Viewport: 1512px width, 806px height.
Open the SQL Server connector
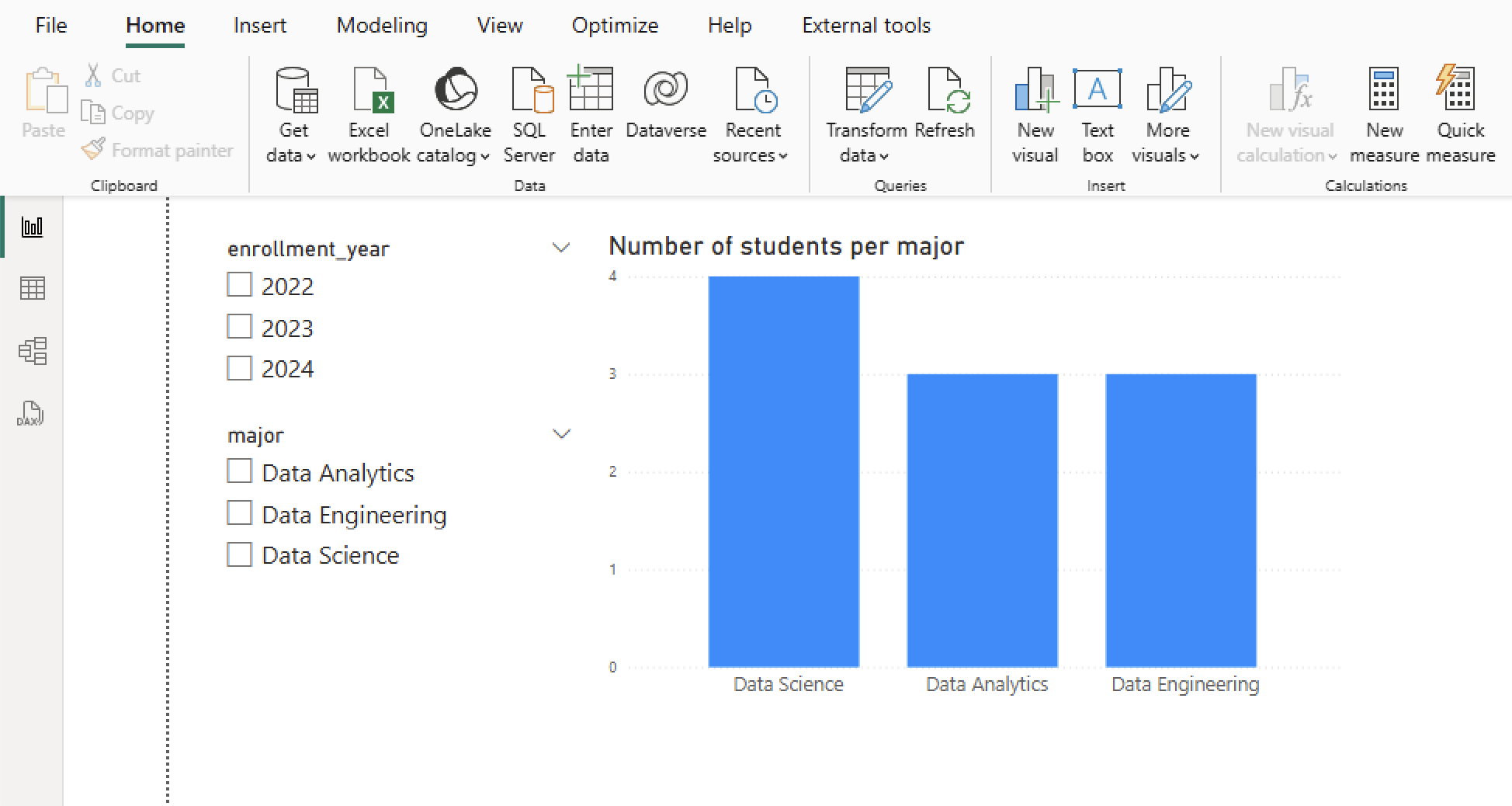click(x=529, y=114)
